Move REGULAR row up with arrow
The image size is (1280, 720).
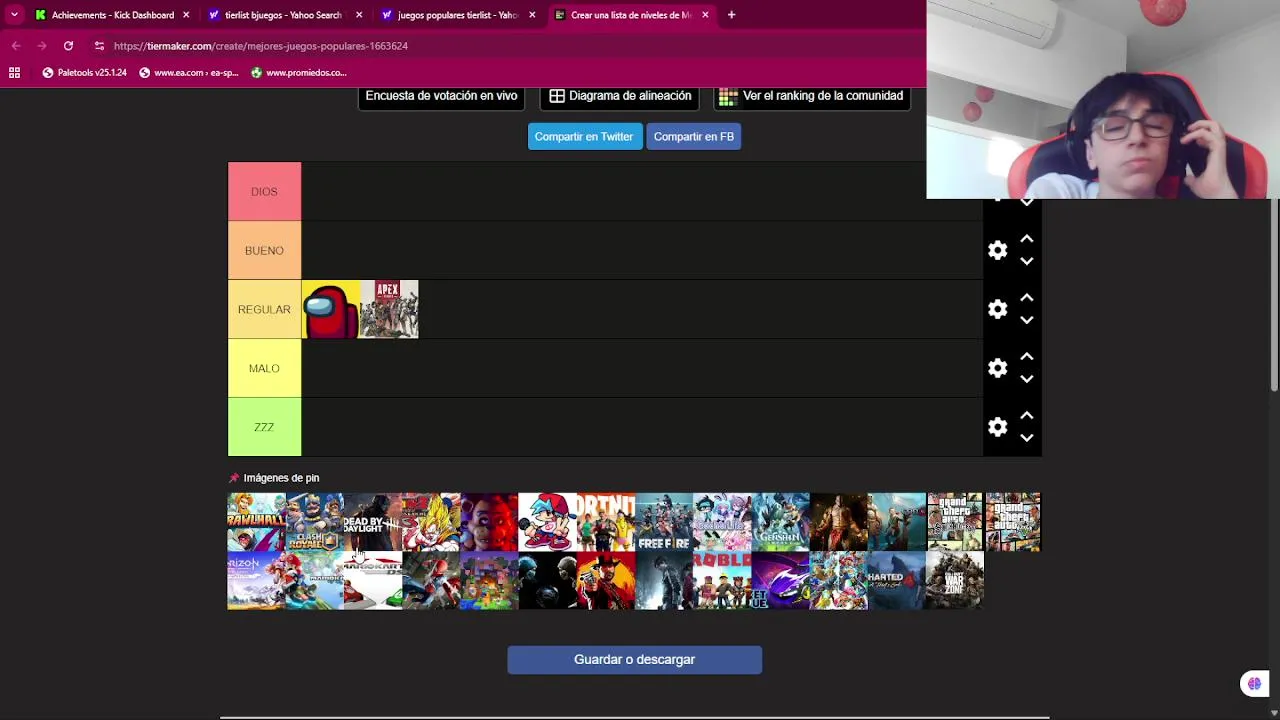[x=1026, y=298]
